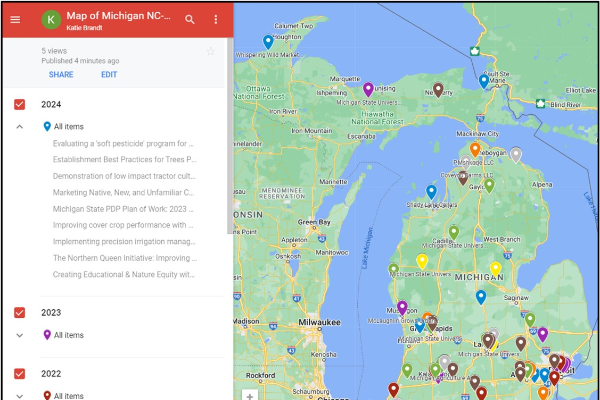Viewport: 600px width, 400px height.
Task: Uncheck the 2022 layer checkbox
Action: pos(20,374)
